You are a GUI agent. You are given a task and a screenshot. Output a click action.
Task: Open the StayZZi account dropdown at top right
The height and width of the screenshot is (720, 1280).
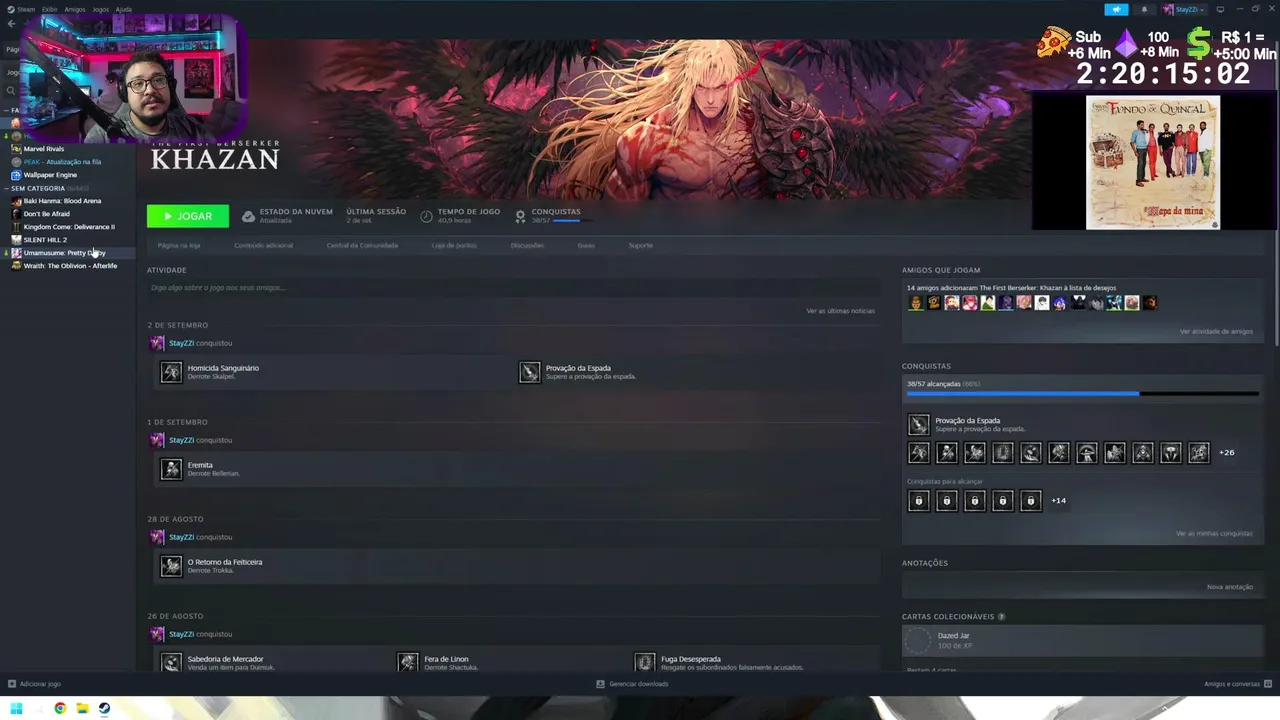pos(1185,10)
